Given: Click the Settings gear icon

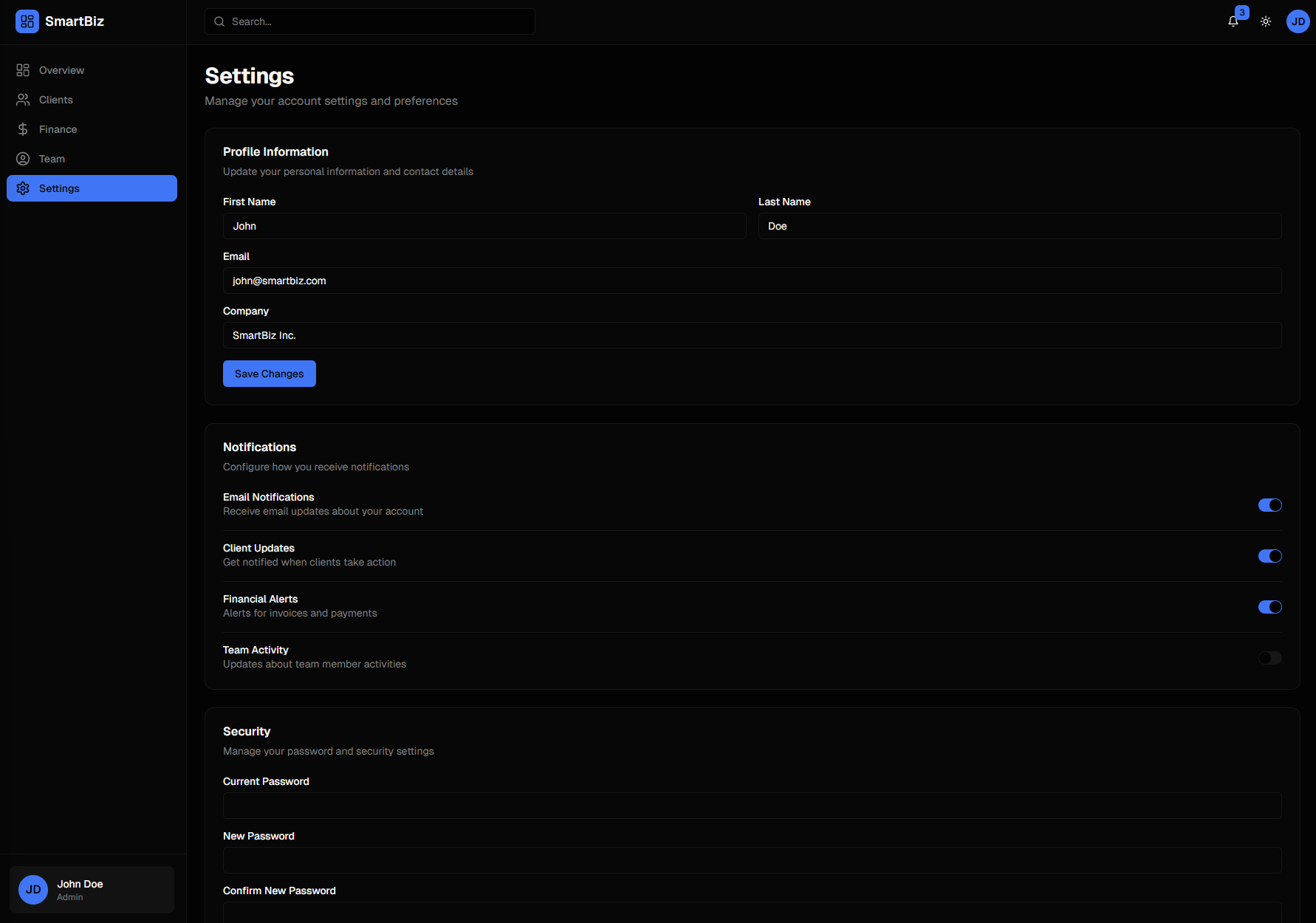Looking at the screenshot, I should pyautogui.click(x=23, y=188).
